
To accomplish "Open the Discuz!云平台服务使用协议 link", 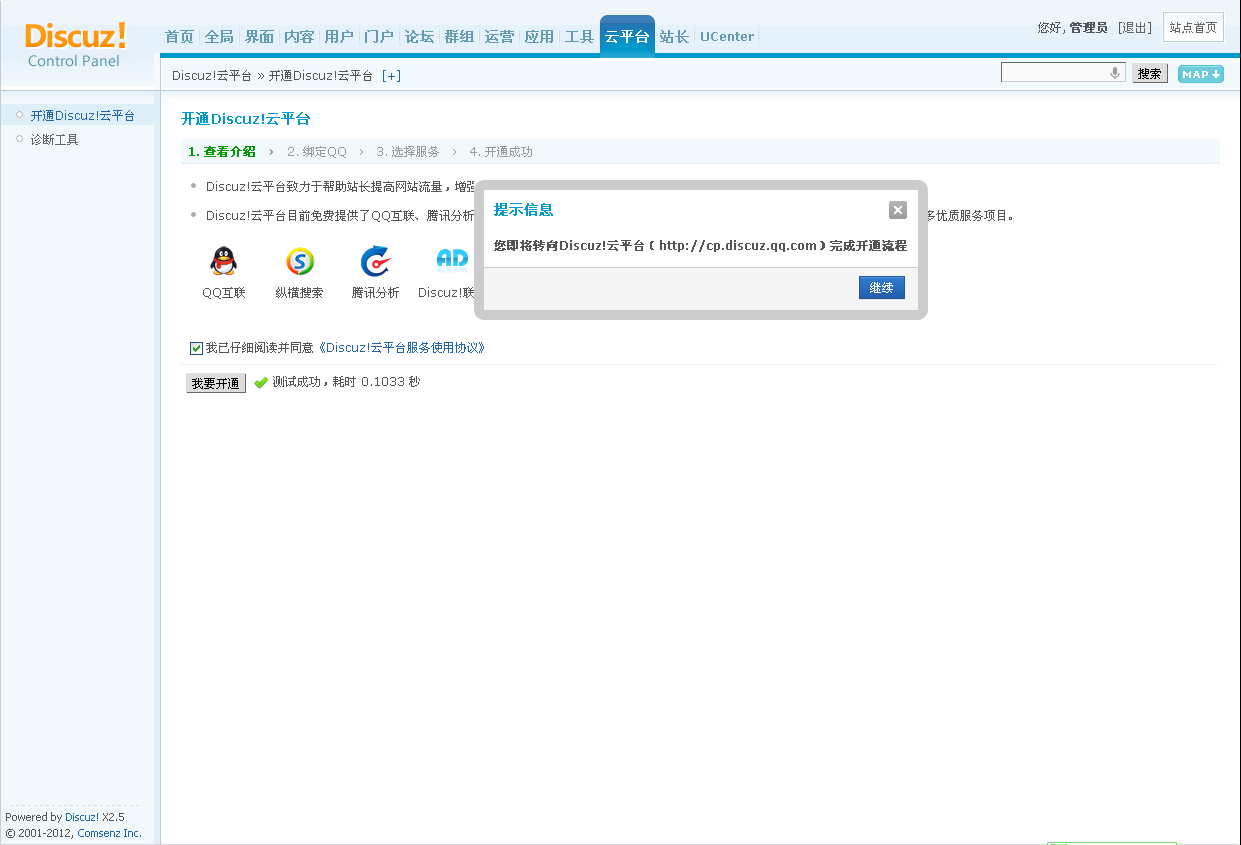I will coord(401,348).
